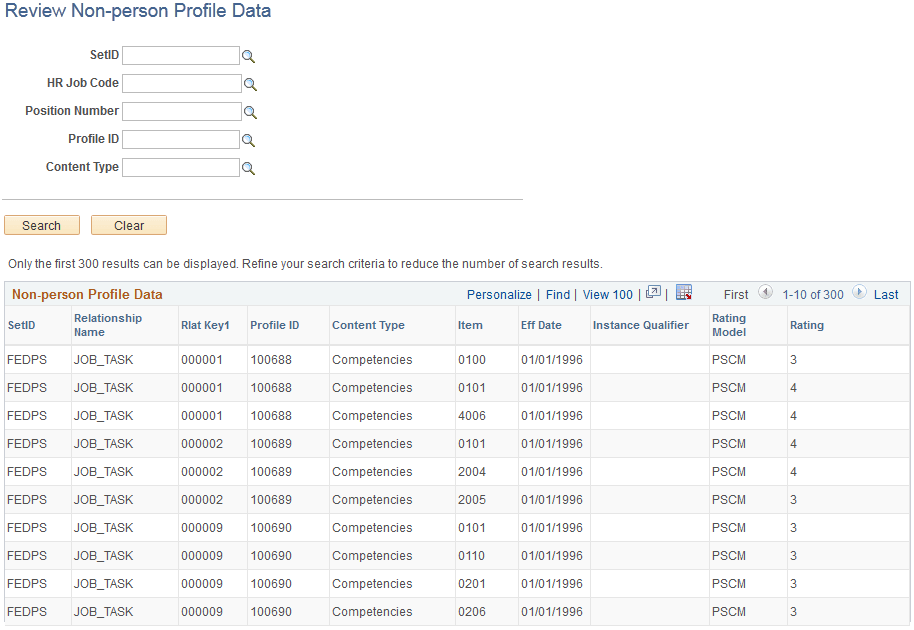Jump to First page of results

736,294
